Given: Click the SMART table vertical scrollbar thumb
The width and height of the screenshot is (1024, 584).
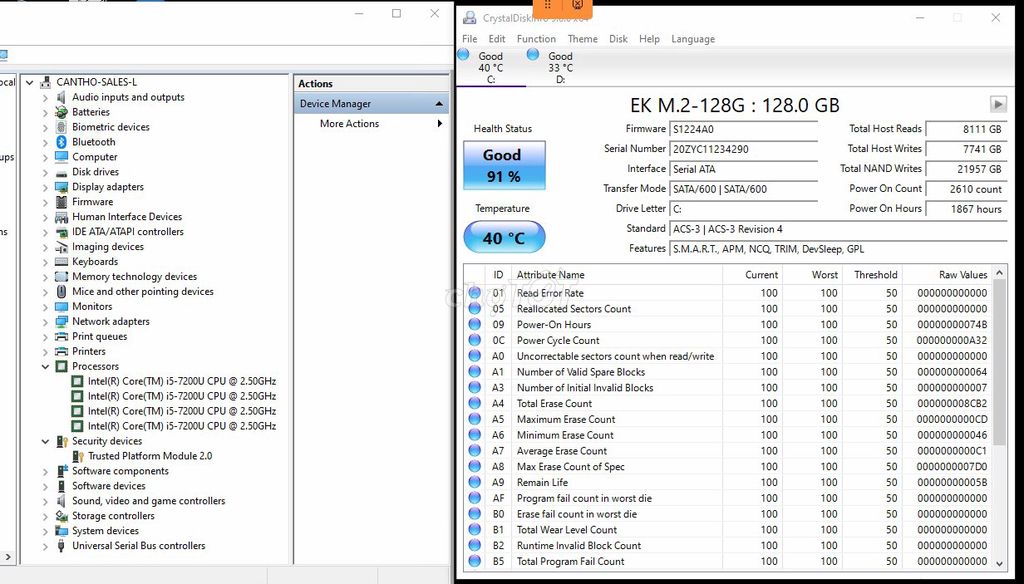Looking at the screenshot, I should click(999, 363).
